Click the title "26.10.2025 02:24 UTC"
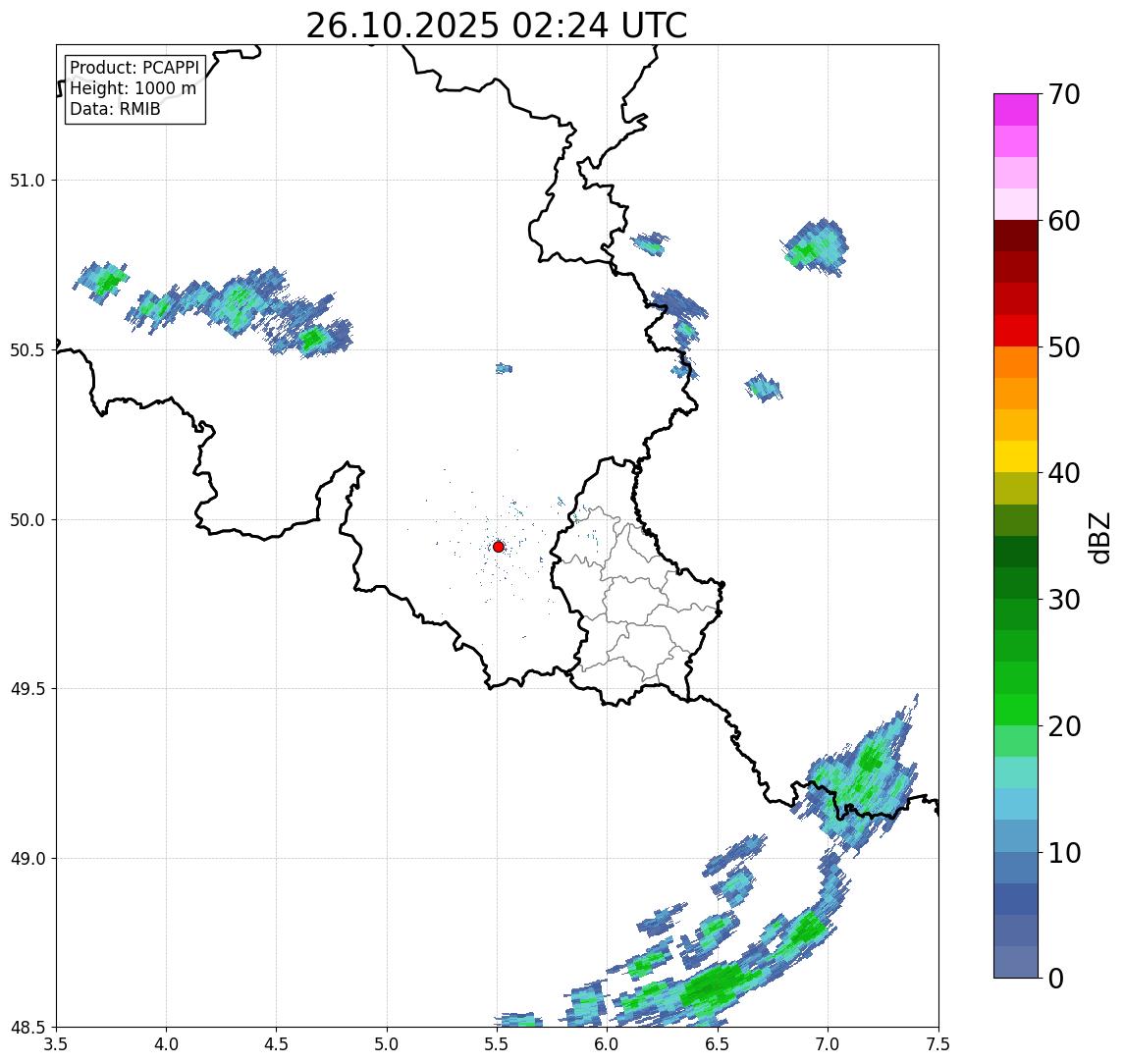The height and width of the screenshot is (1064, 1124). point(497,26)
